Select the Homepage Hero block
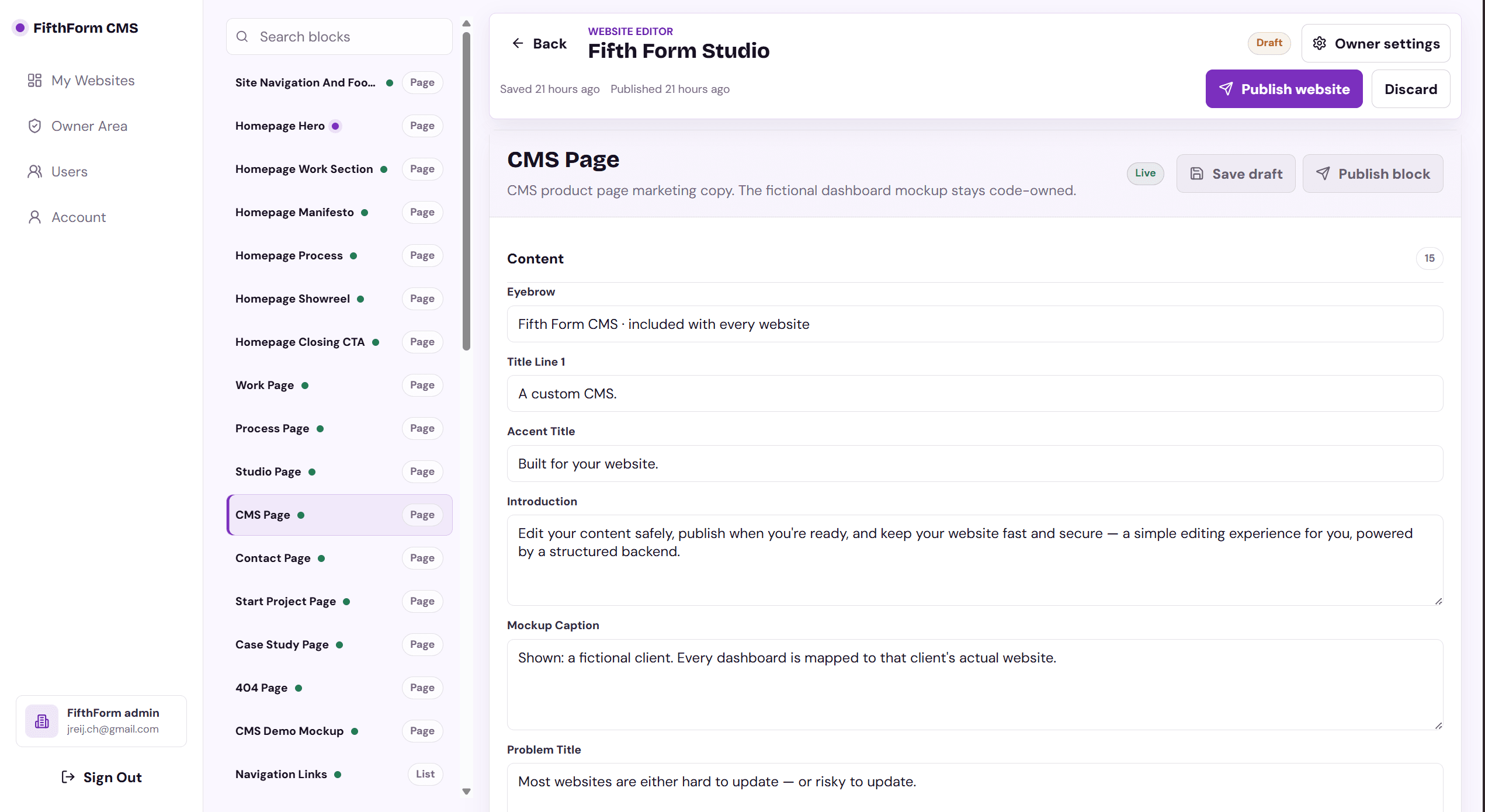 [339, 126]
